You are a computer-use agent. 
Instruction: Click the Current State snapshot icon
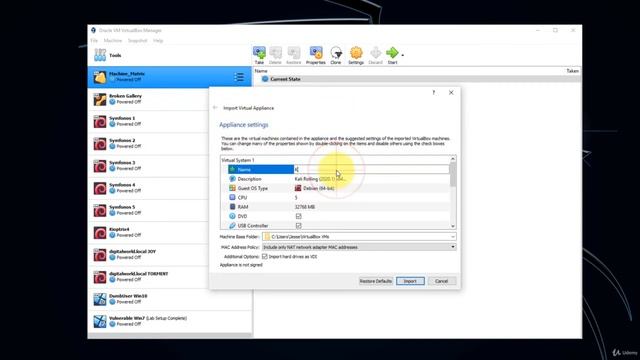pos(265,79)
